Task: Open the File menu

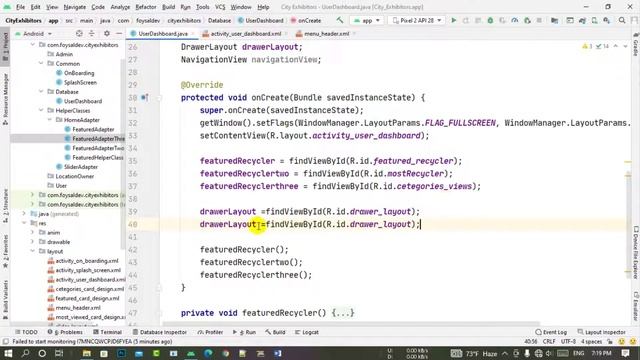Action: [20, 7]
